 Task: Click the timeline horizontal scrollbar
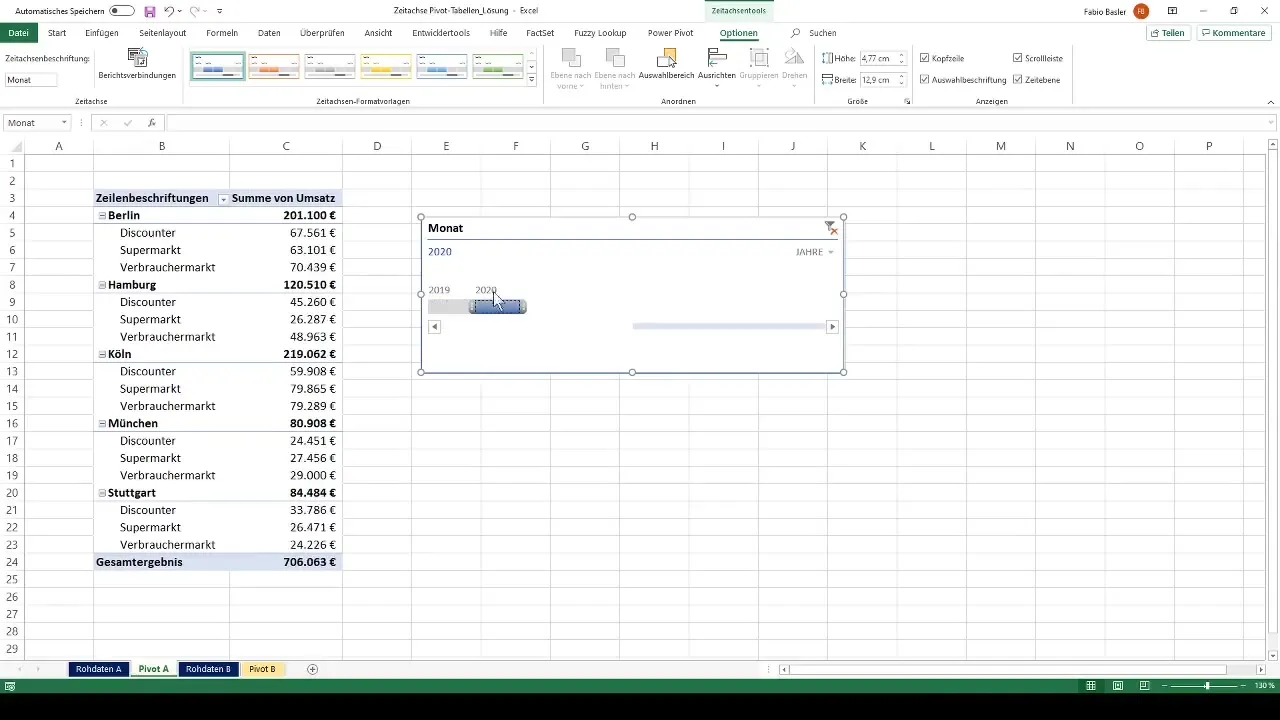(727, 327)
